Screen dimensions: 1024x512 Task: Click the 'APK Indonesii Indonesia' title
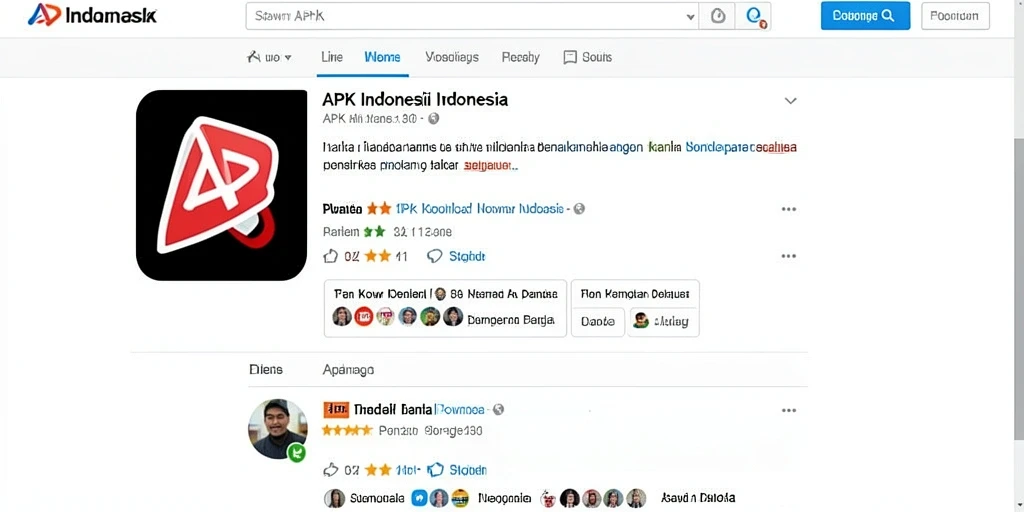(x=415, y=100)
